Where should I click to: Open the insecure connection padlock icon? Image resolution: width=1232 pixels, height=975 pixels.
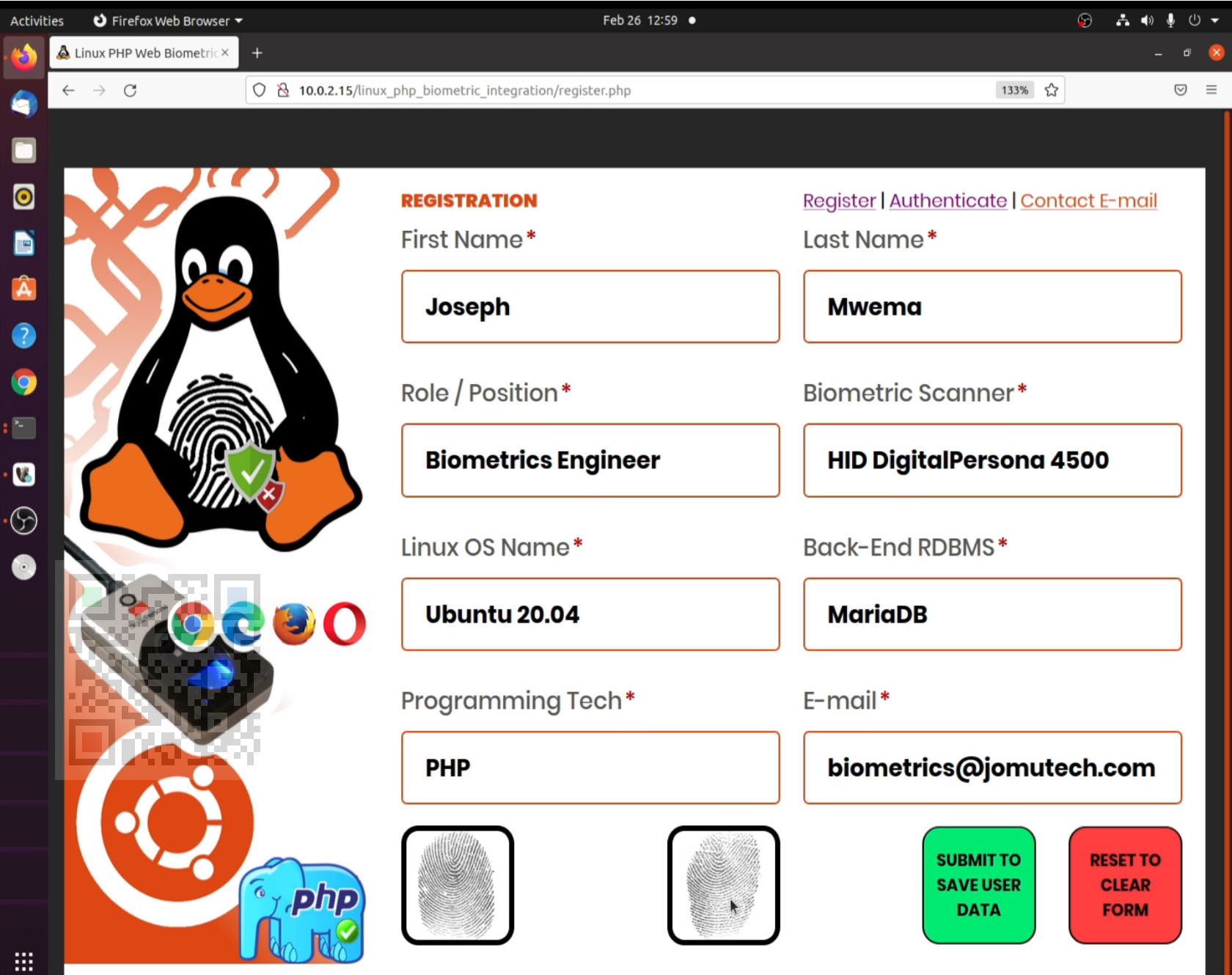point(283,90)
